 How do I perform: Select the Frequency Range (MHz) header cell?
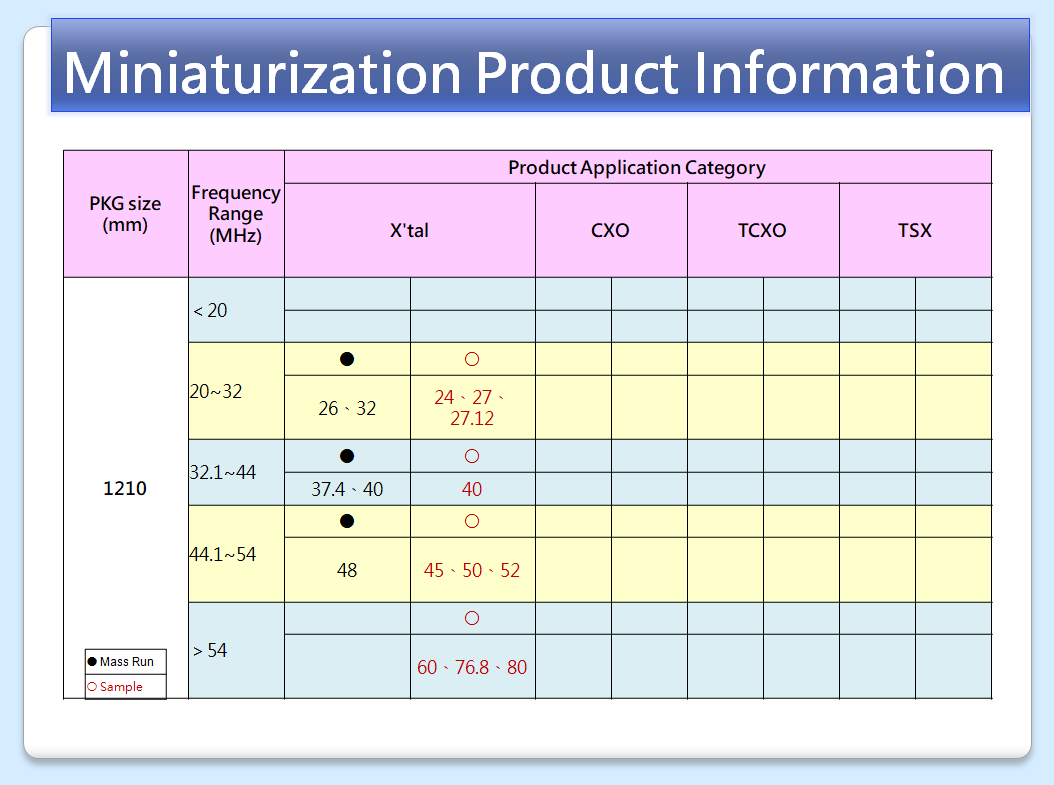click(236, 214)
